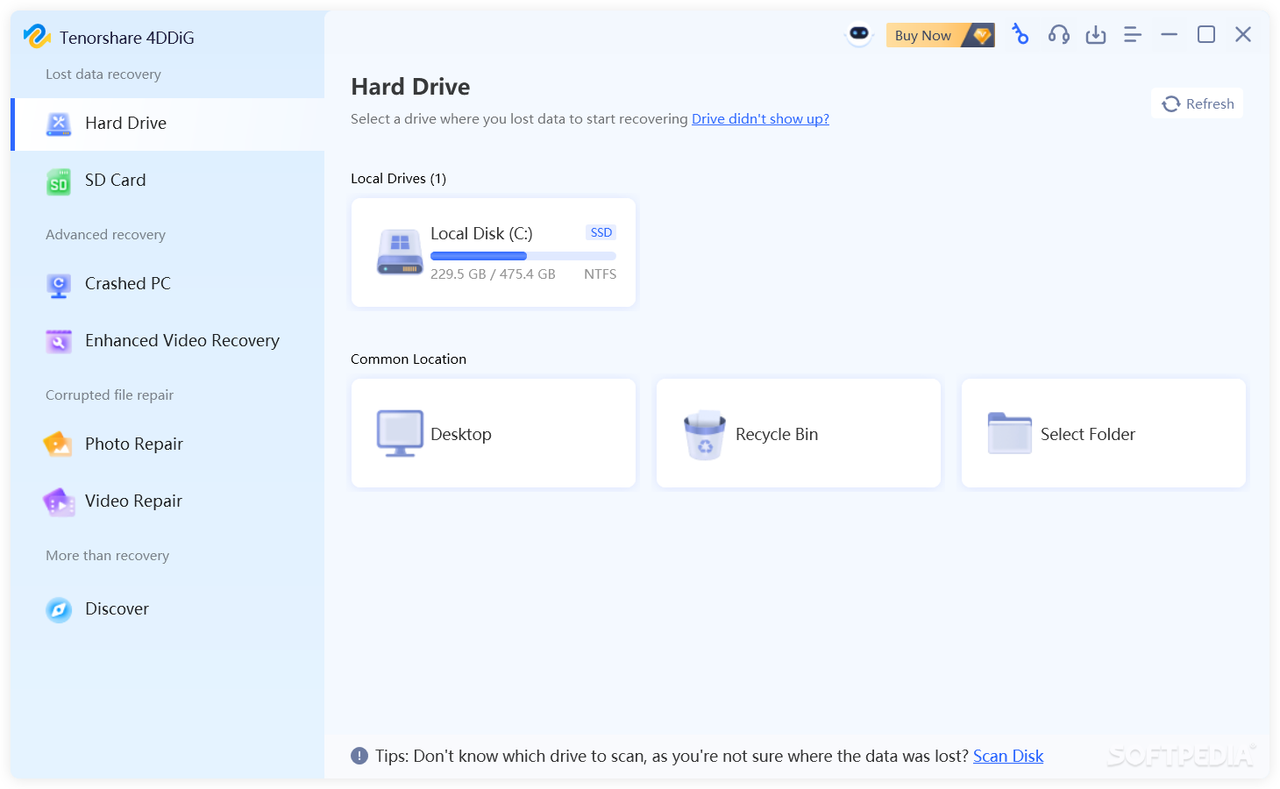
Task: Open the Crashed PC sidebar tab
Action: click(168, 284)
